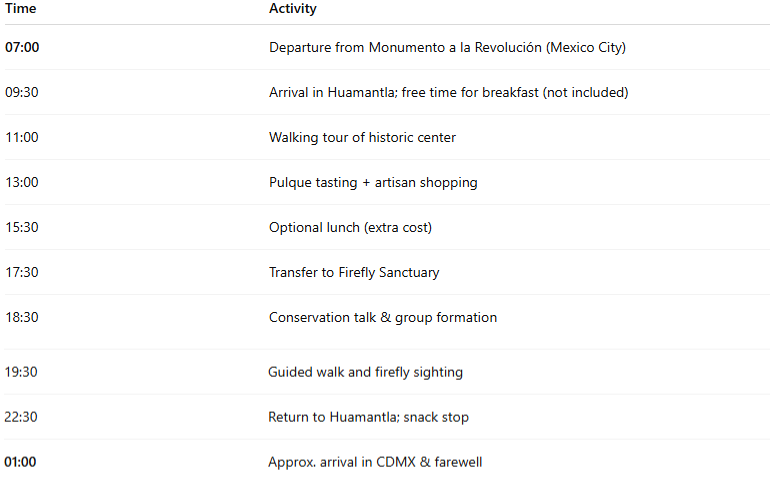Screen dimensions: 770x478
Task: Select the 19:30 time cell
Action: pyautogui.click(x=21, y=372)
